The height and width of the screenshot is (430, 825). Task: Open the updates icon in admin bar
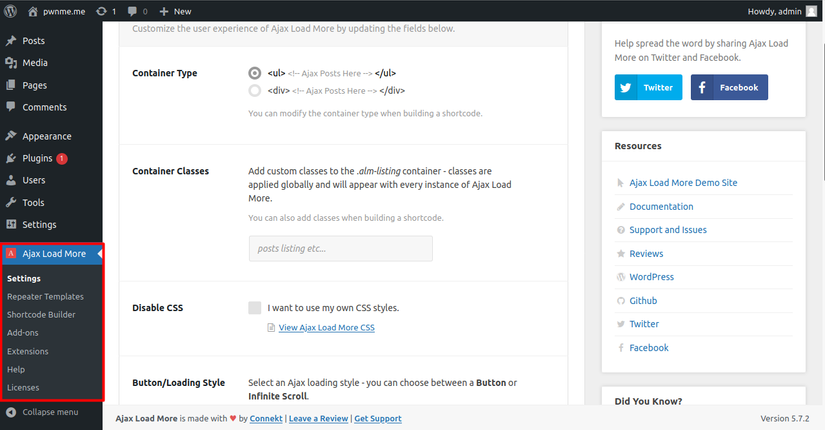104,11
